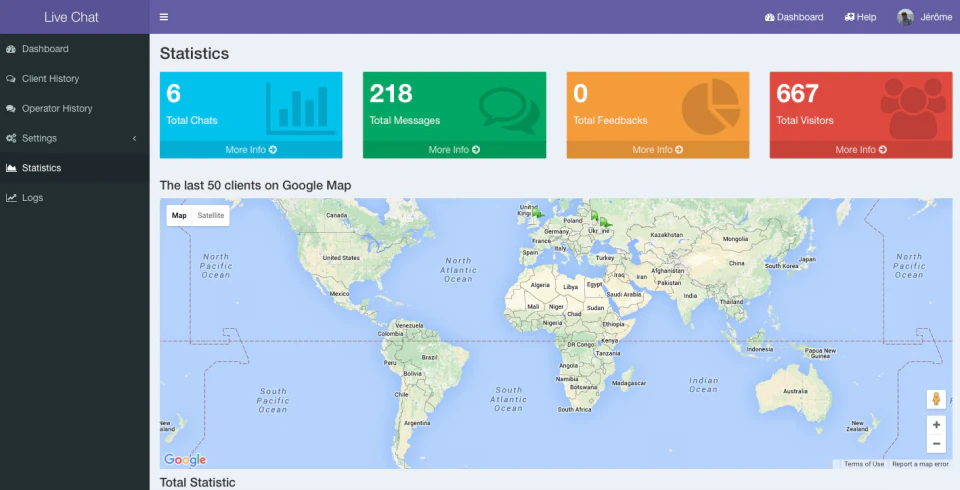Open More Info under Total Chats

point(251,149)
